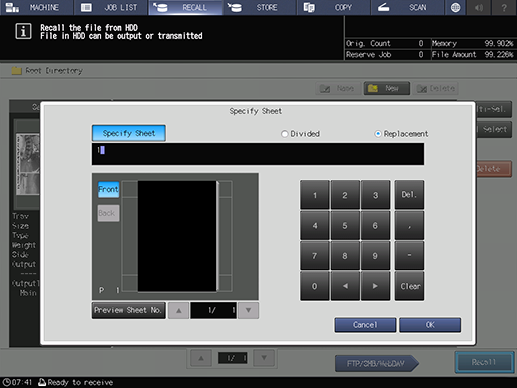
Task: Click the Clear key on keypad
Action: 409,286
